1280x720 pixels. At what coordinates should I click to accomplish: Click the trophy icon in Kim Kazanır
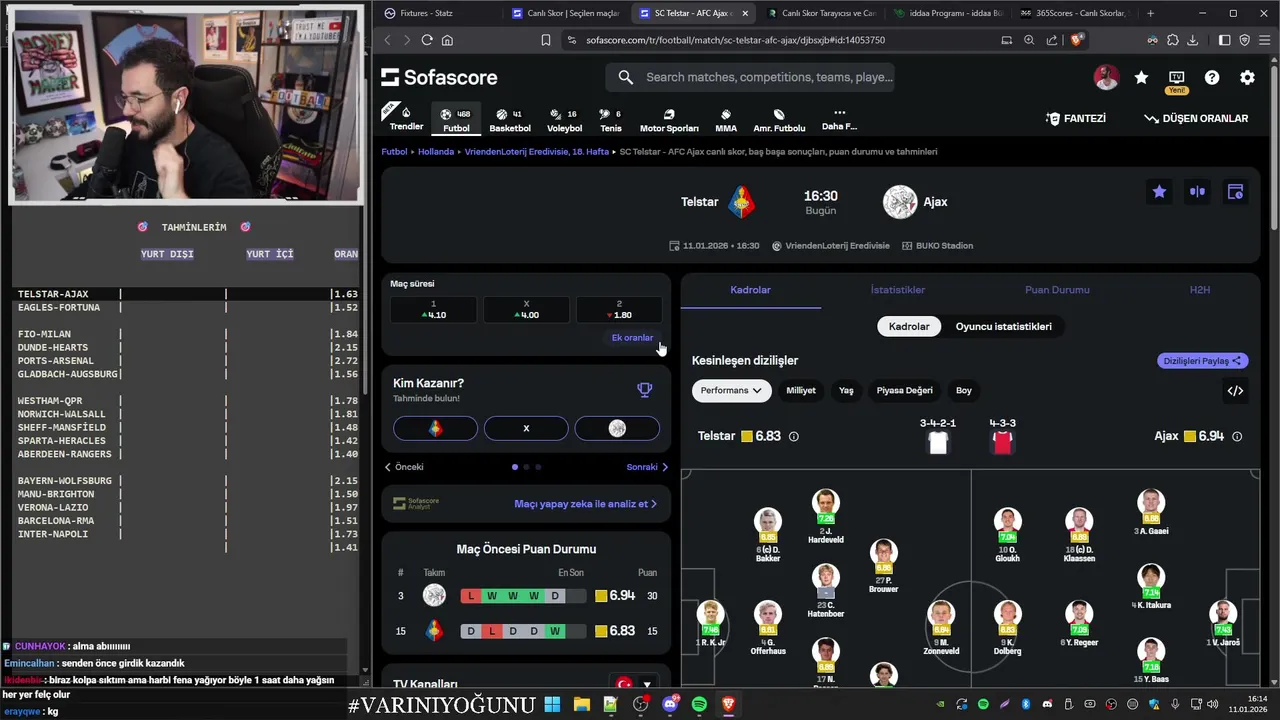(x=644, y=390)
